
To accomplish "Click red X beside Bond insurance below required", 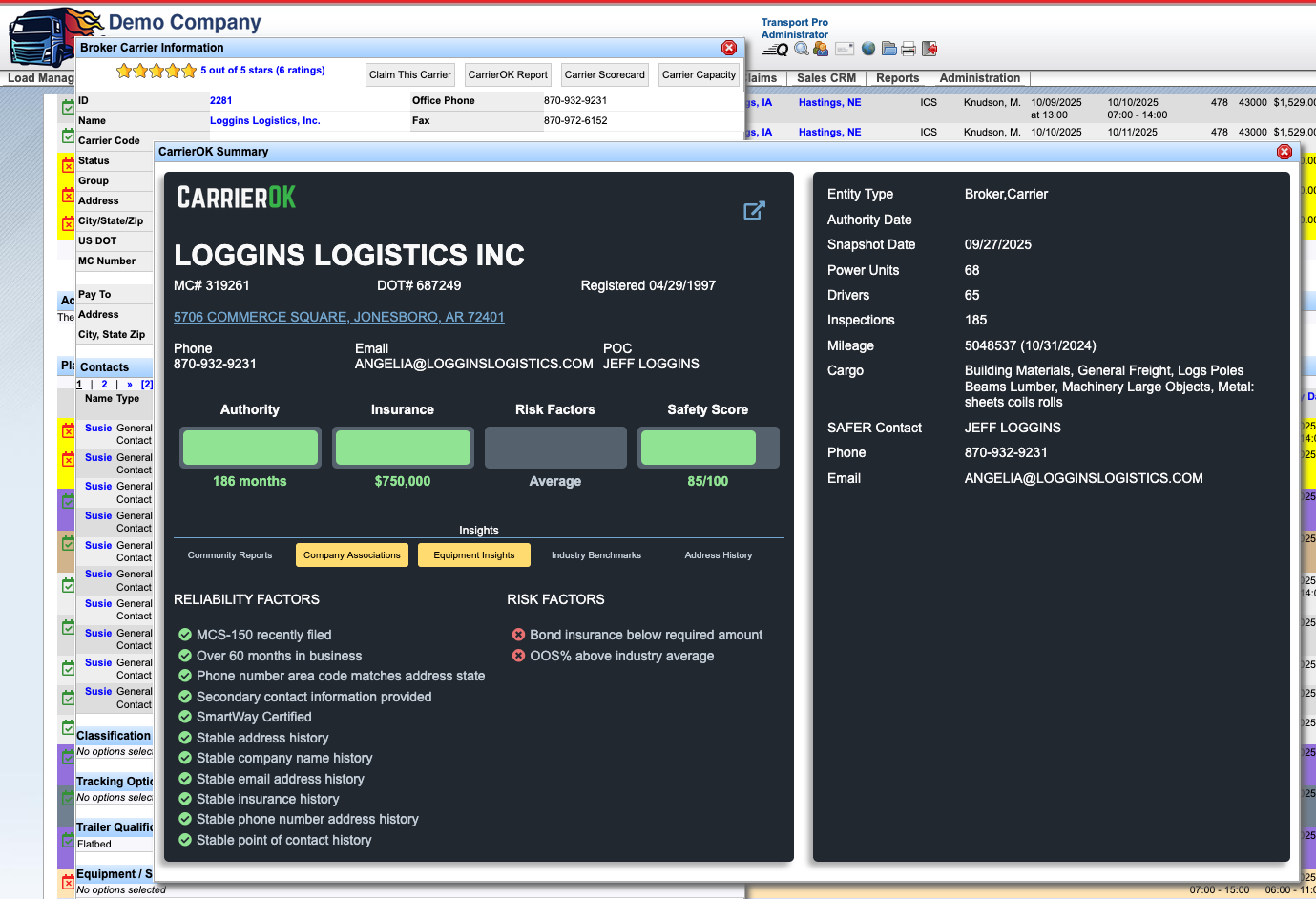I will pyautogui.click(x=518, y=635).
